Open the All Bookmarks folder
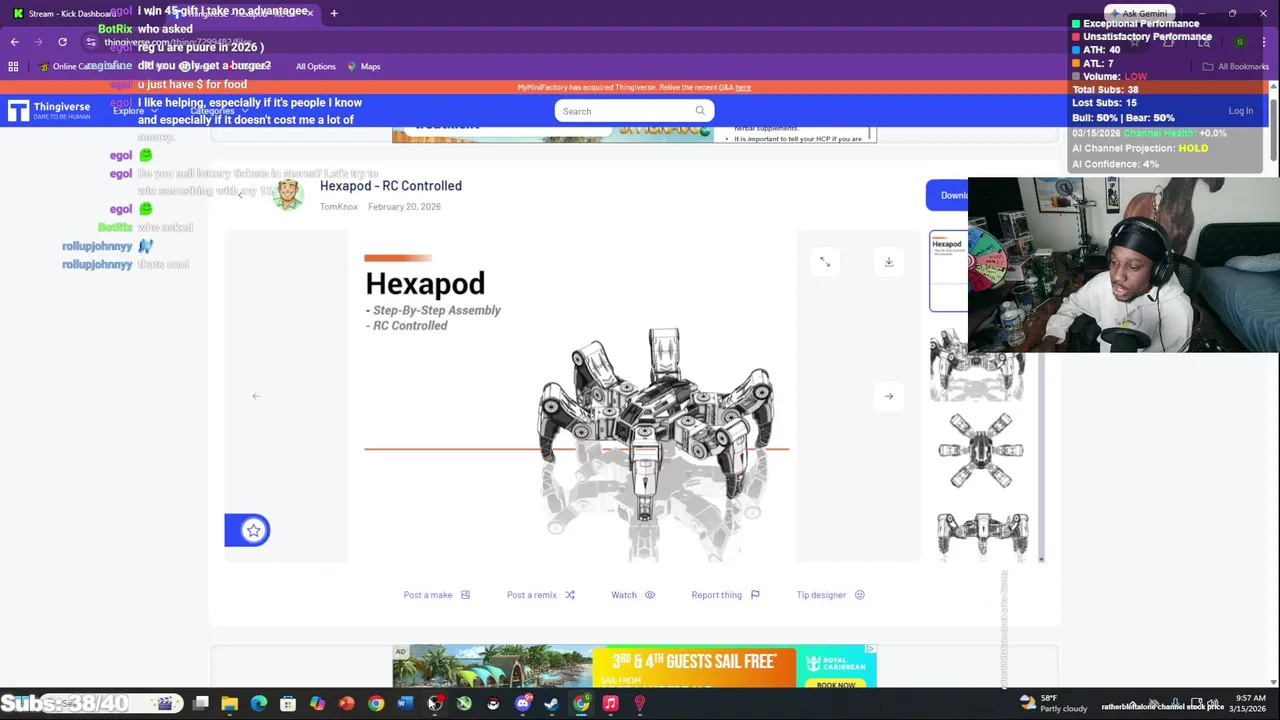The image size is (1280, 720). pos(1235,66)
